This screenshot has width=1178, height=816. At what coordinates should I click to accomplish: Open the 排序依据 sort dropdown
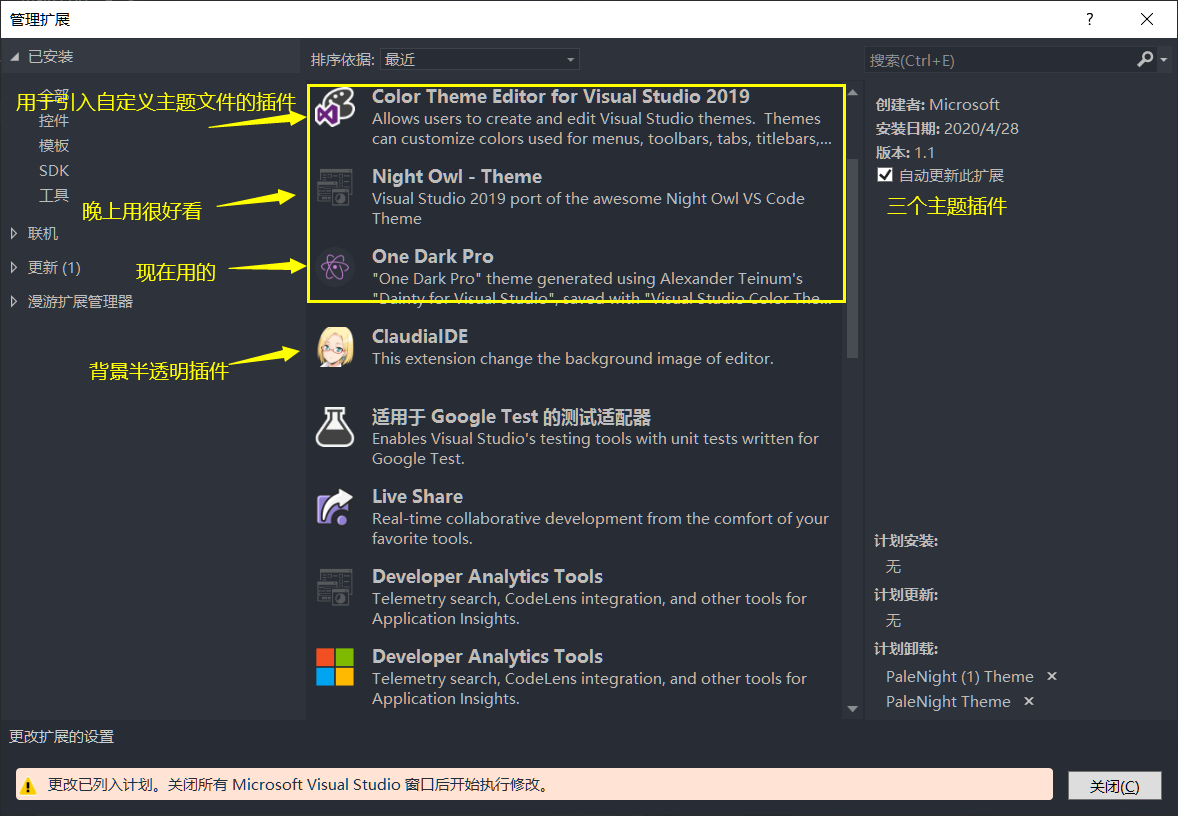point(479,58)
